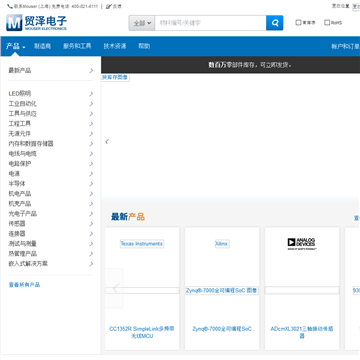Select 机电产品 in products menu
360x360 pixels.
[x=20, y=194]
